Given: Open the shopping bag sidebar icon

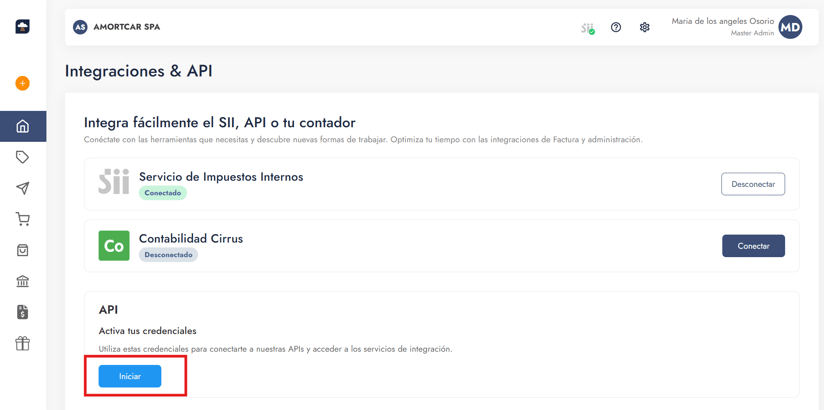Looking at the screenshot, I should 22,250.
